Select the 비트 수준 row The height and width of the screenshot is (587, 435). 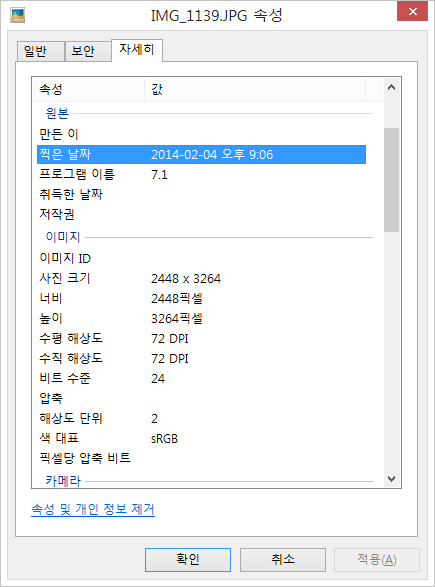pos(201,378)
